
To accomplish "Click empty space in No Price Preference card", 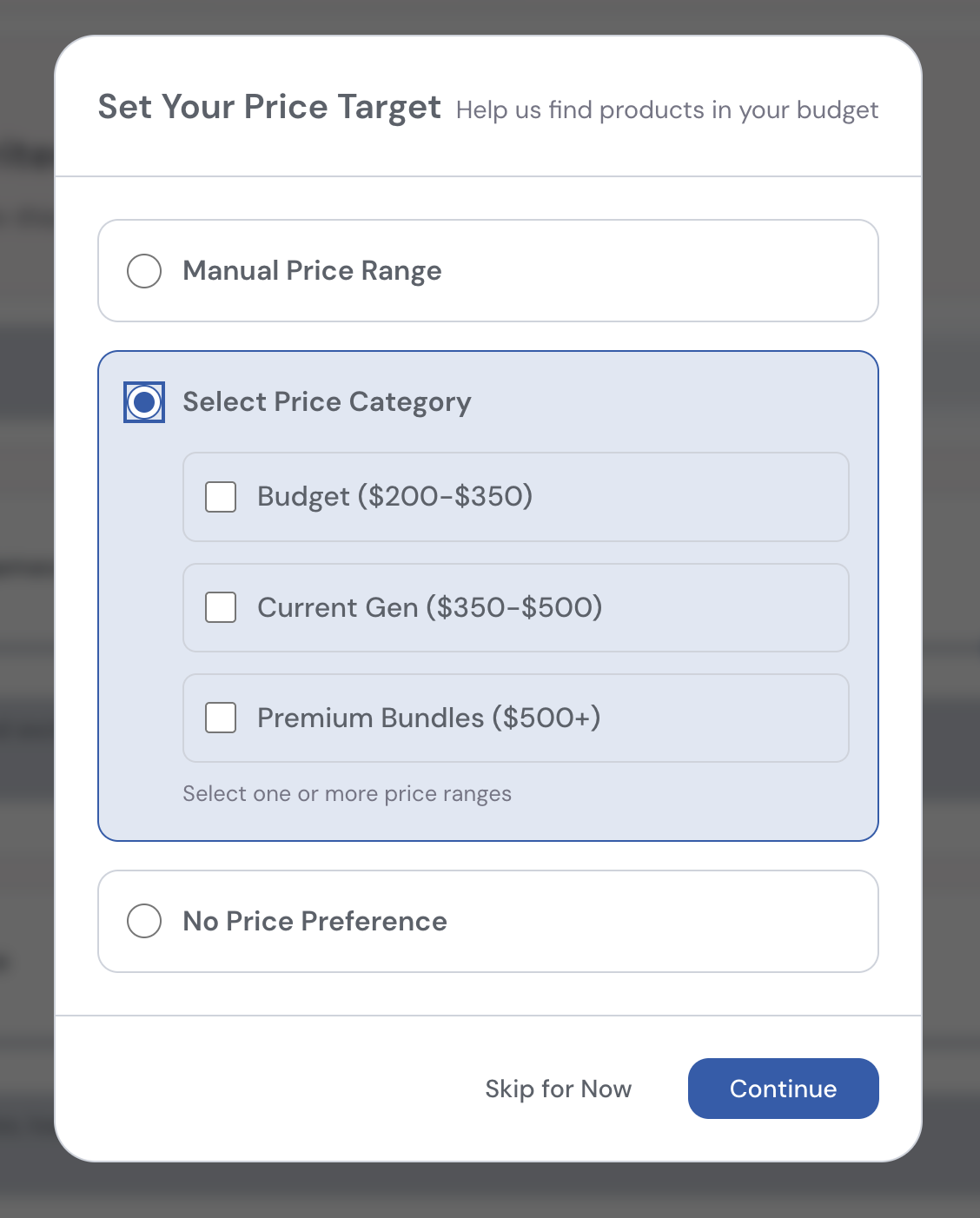I will coord(678,921).
